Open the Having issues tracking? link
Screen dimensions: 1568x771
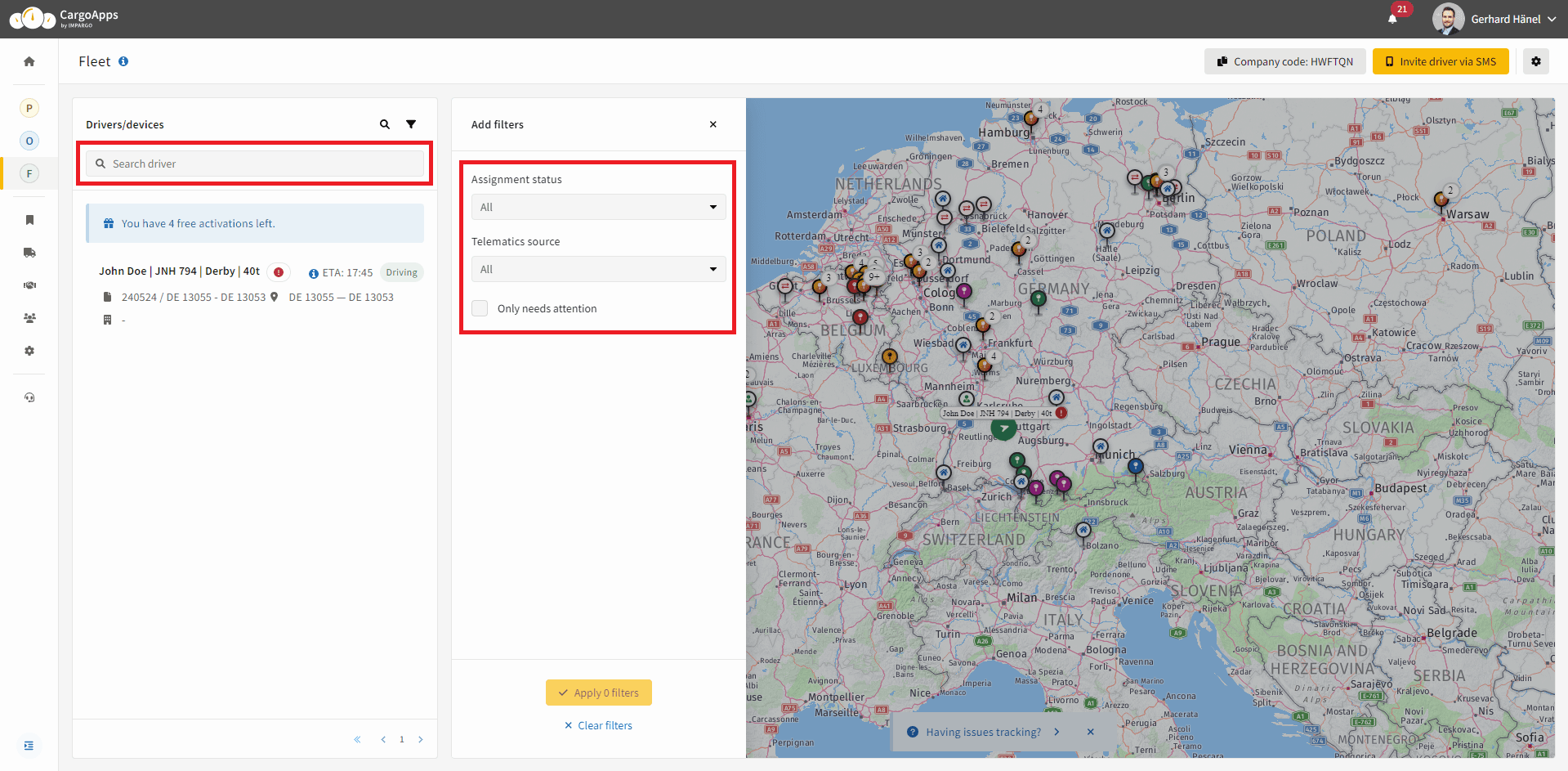point(983,732)
